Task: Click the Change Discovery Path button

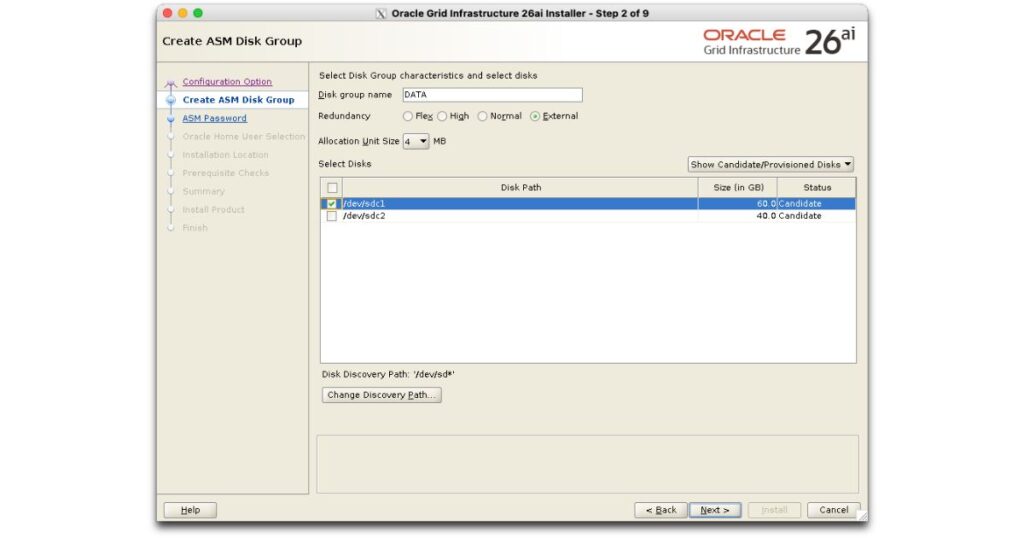Action: point(381,395)
